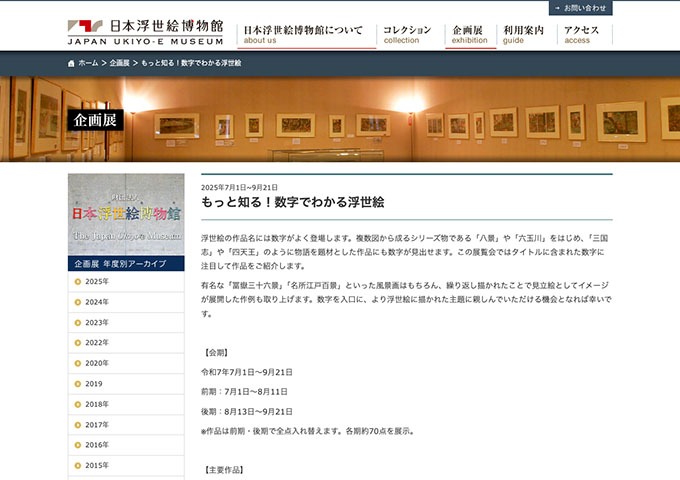Image resolution: width=680 pixels, height=480 pixels.
Task: Open the 2023年 archive
Action: tap(126, 323)
